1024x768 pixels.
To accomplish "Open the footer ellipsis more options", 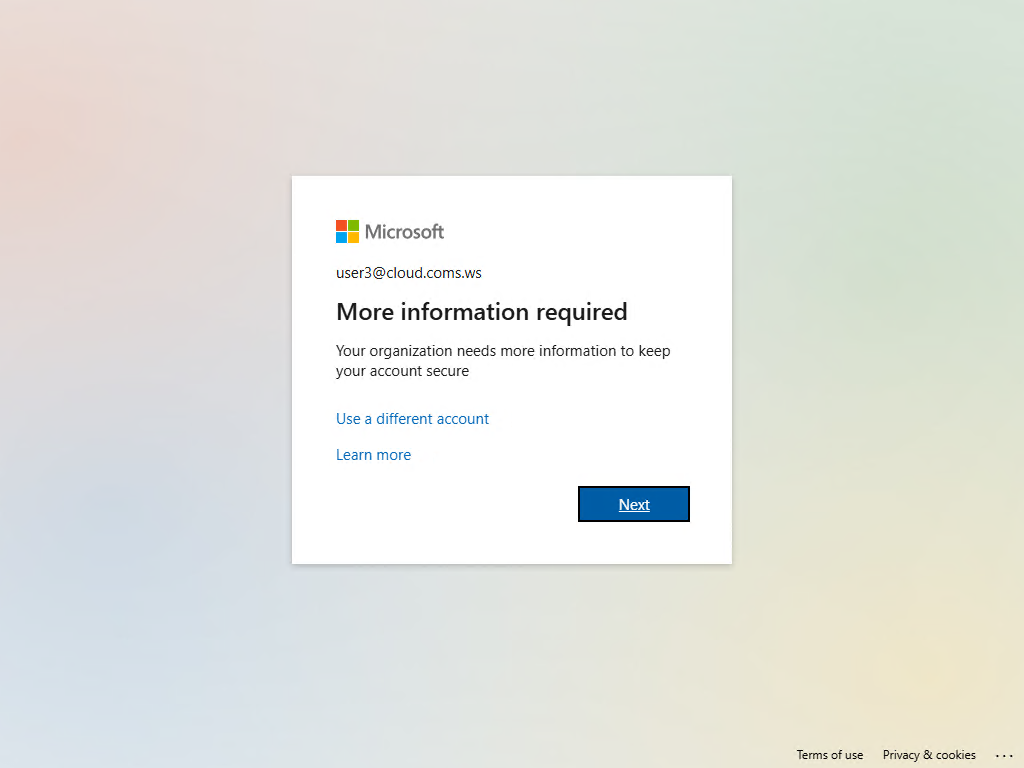I will 1004,755.
